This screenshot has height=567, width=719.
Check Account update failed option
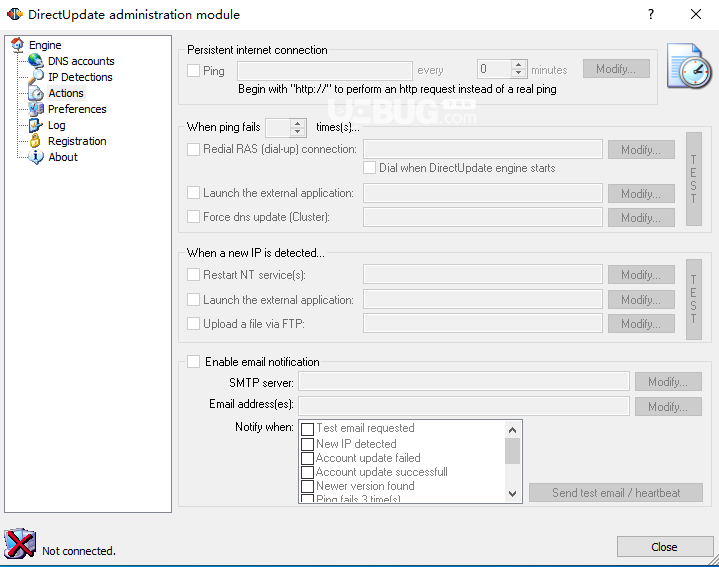tap(307, 458)
